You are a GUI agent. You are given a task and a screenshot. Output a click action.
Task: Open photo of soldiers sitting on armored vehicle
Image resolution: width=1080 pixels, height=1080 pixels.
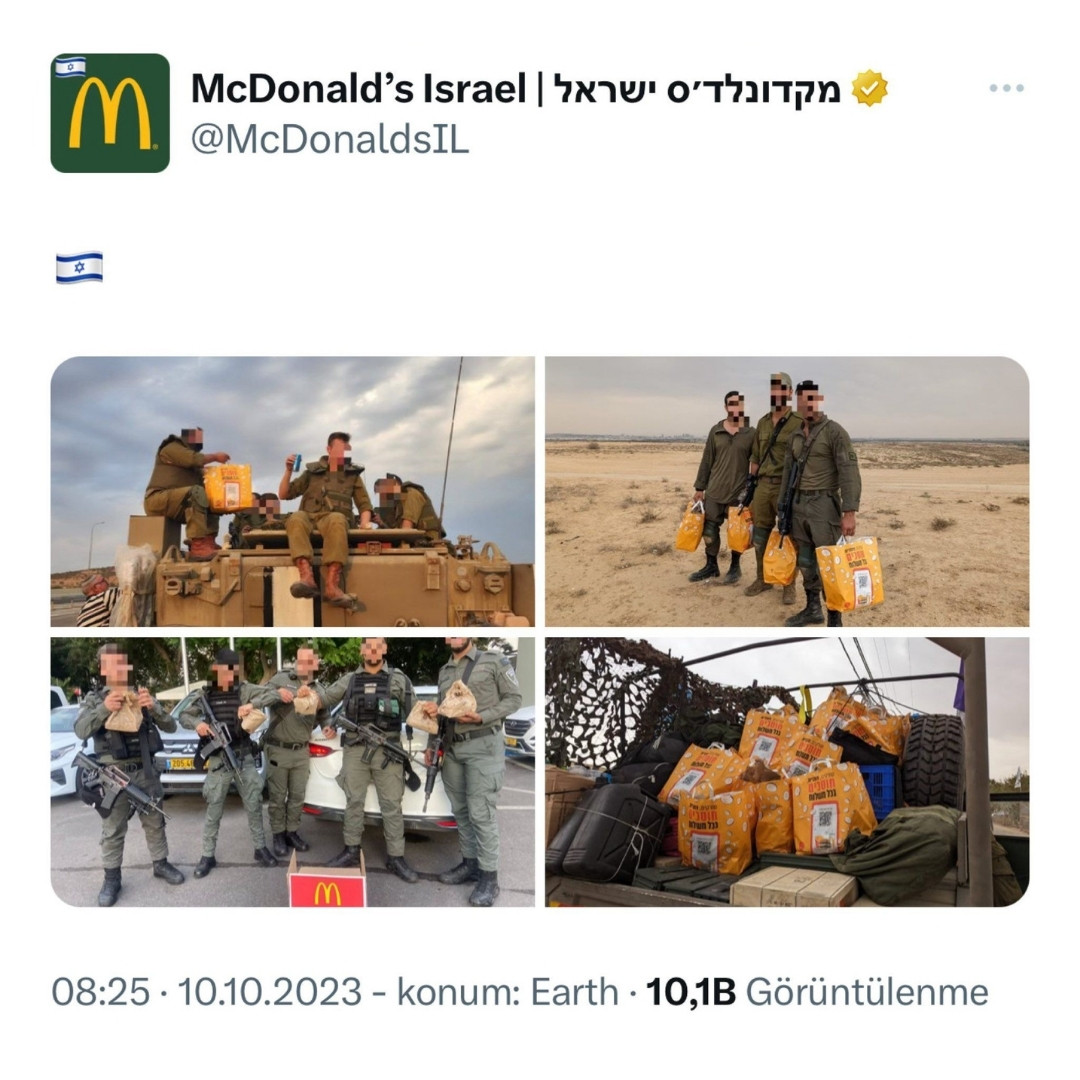293,491
